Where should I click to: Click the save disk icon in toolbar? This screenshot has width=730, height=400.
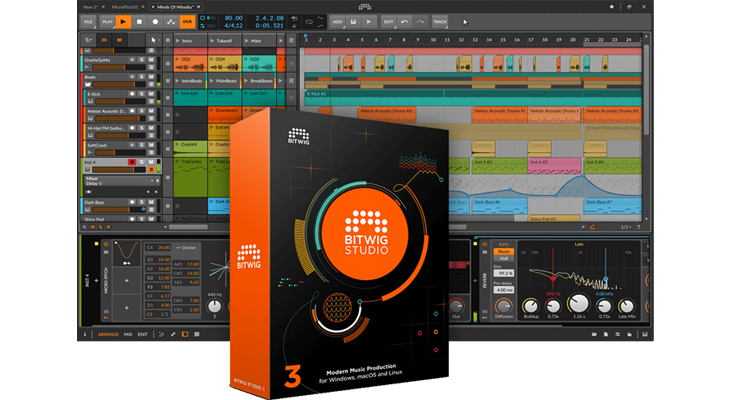(353, 21)
